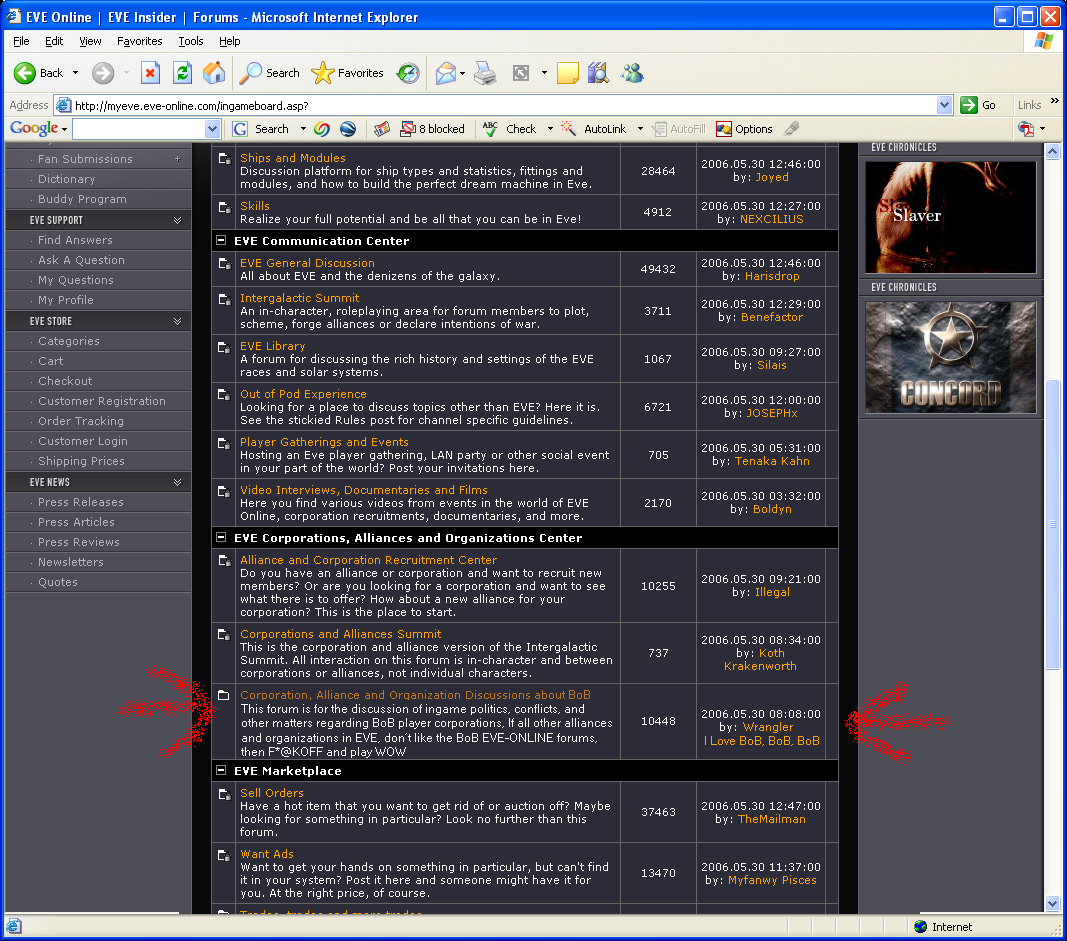Click the yellow Discuss note icon

click(x=568, y=73)
